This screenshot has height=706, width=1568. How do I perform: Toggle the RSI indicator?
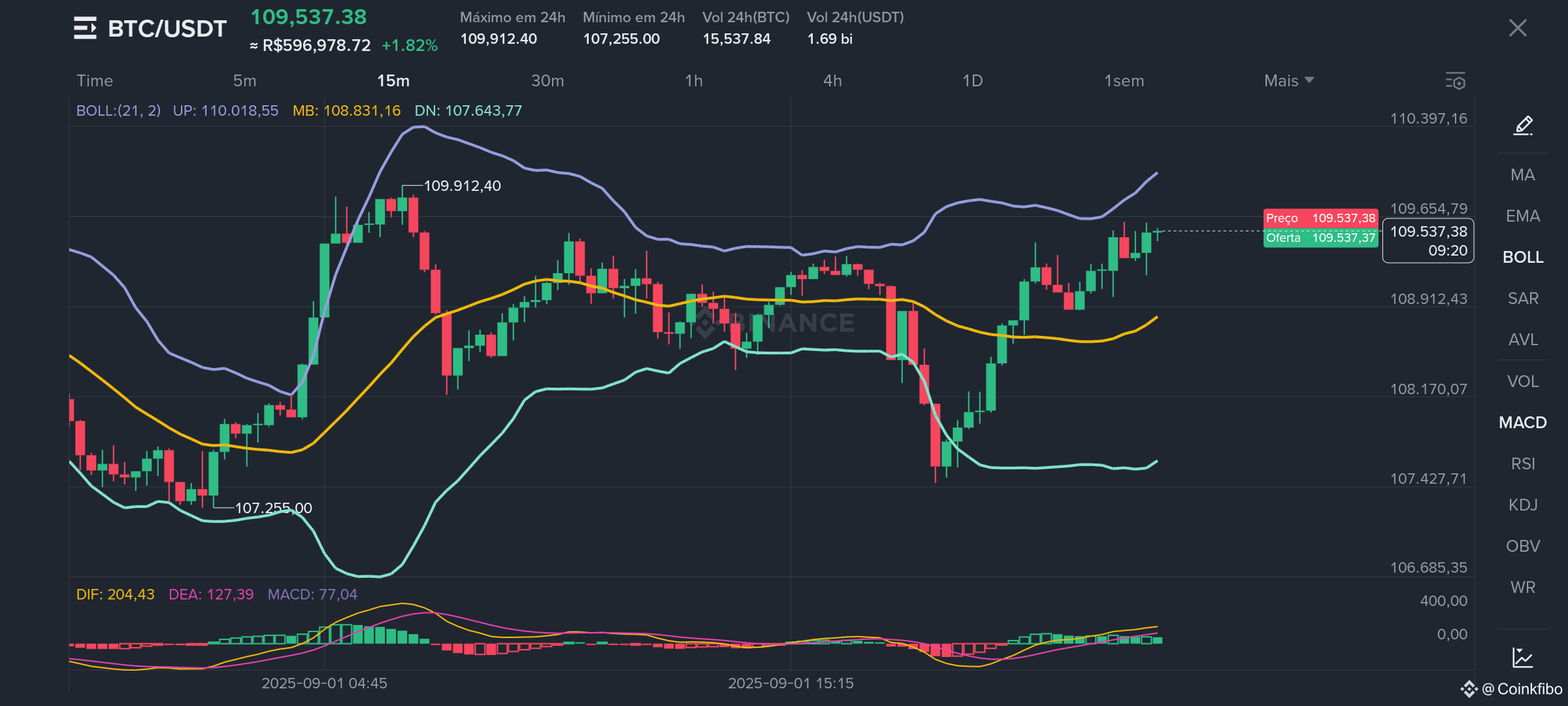click(1523, 463)
